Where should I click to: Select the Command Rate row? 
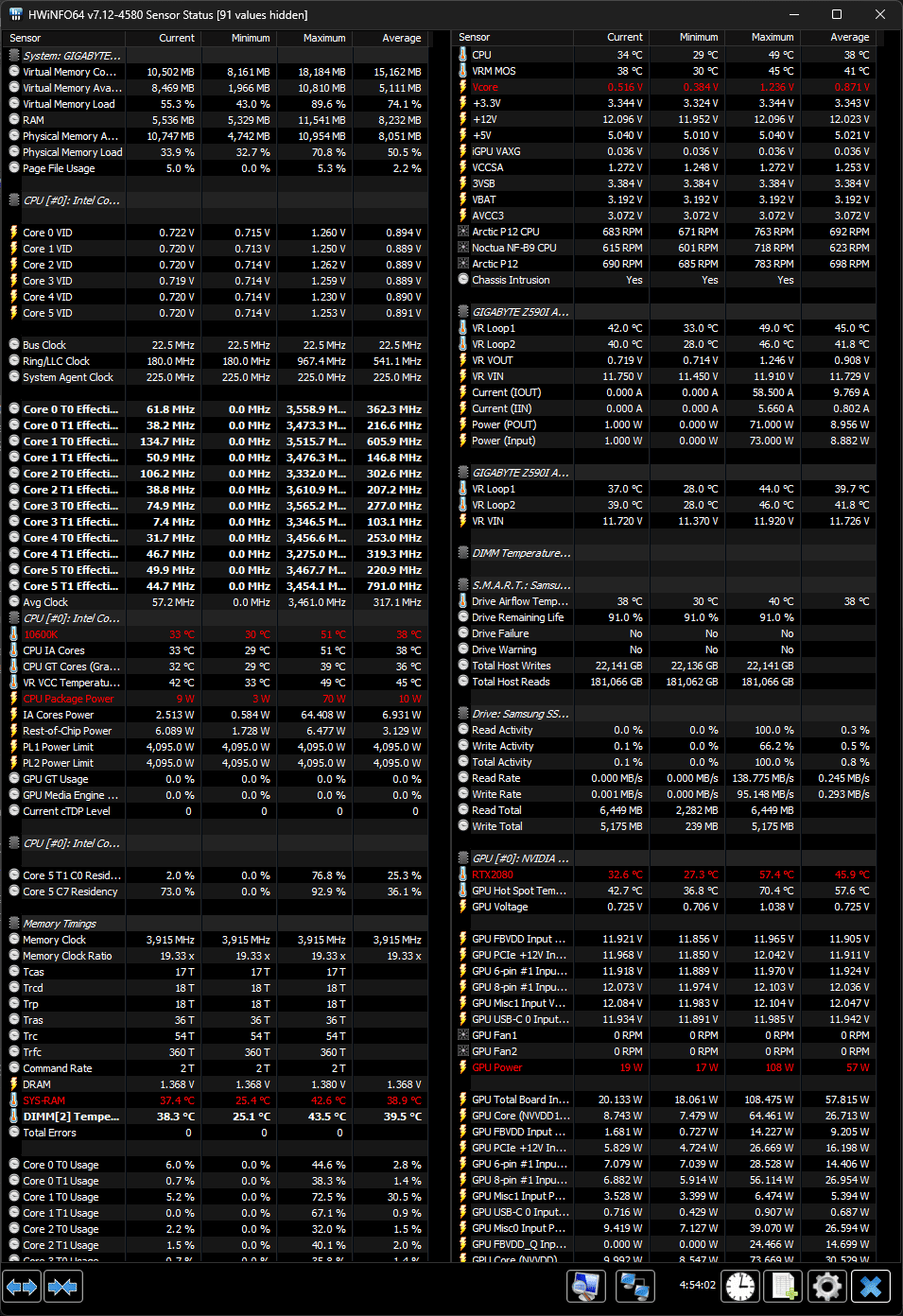coord(216,1068)
